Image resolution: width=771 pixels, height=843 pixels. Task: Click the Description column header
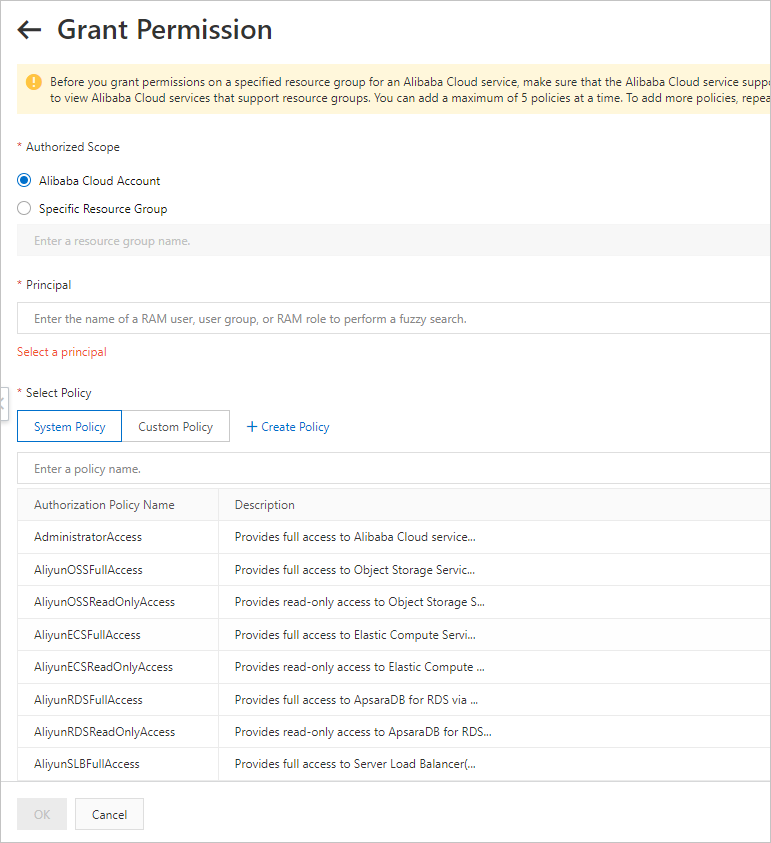tap(265, 505)
